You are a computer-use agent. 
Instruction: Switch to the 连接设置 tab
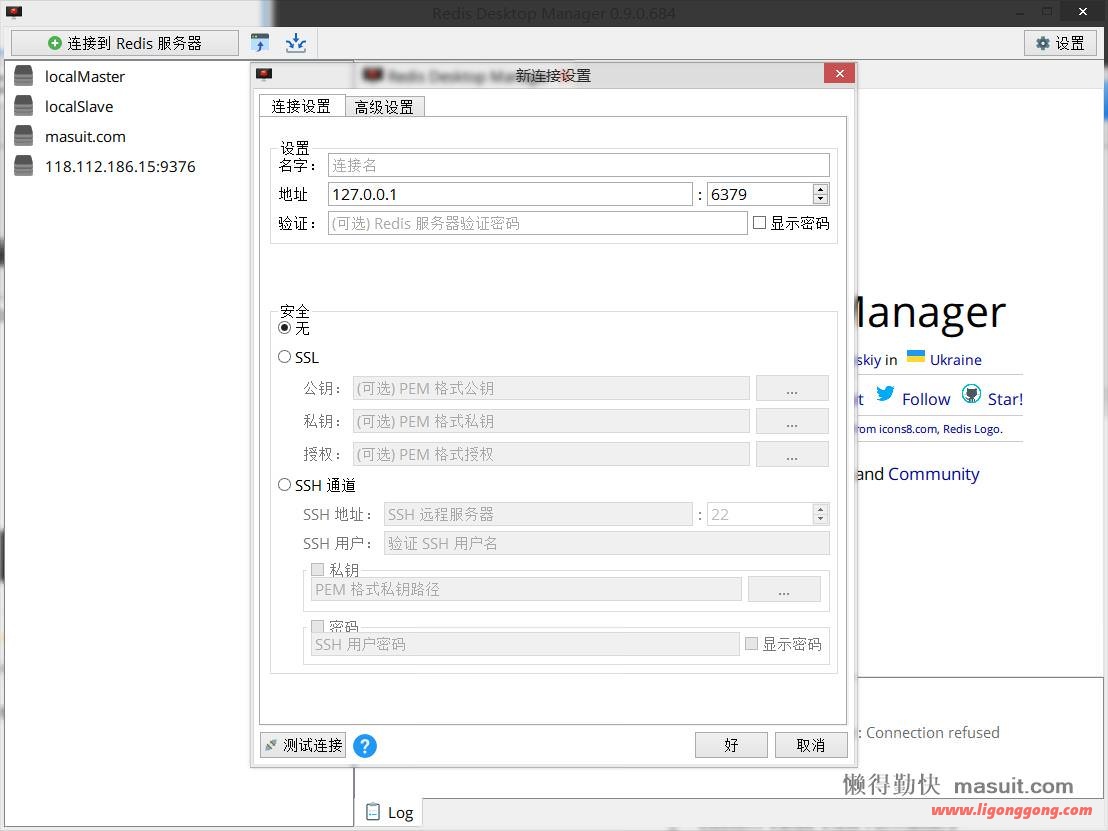[x=302, y=106]
